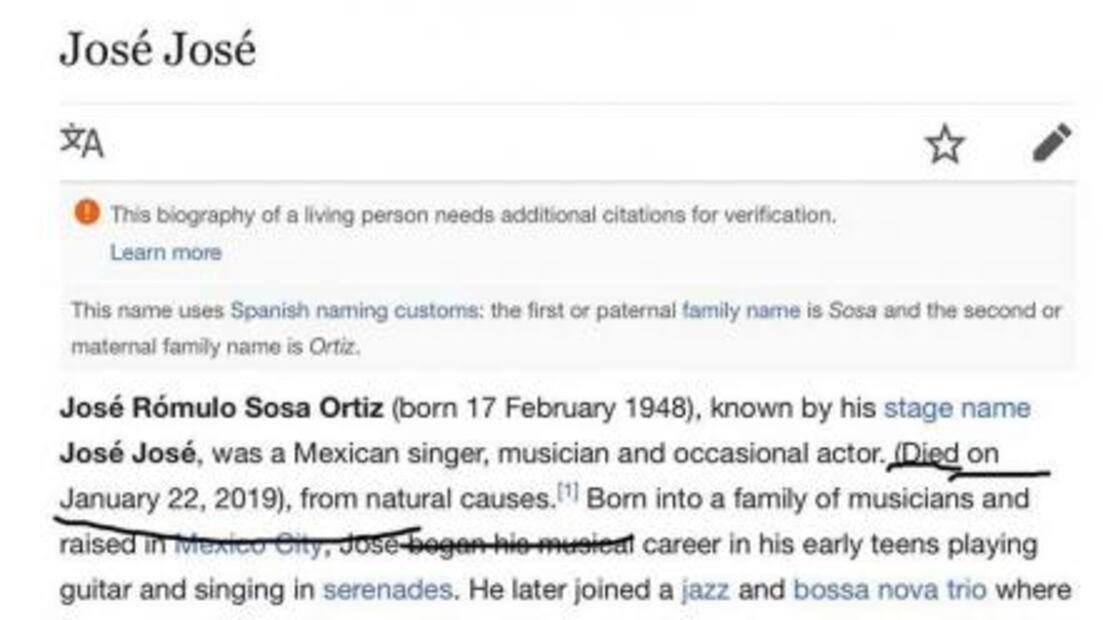Image resolution: width=1103 pixels, height=620 pixels.
Task: Tap the living person biography notice text
Action: [x=472, y=214]
